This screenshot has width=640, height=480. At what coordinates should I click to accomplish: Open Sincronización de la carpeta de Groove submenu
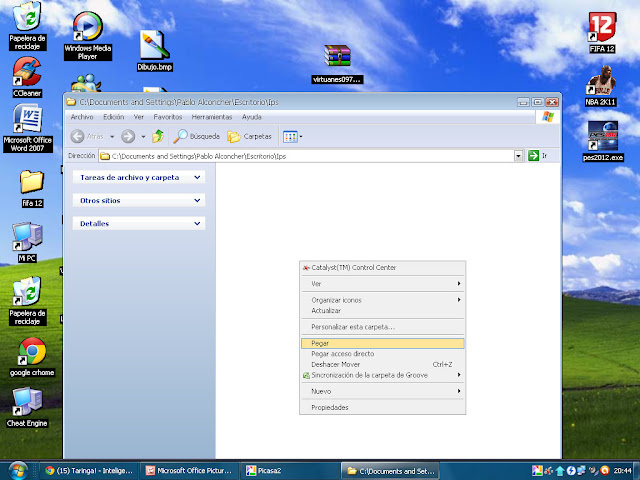pos(382,375)
